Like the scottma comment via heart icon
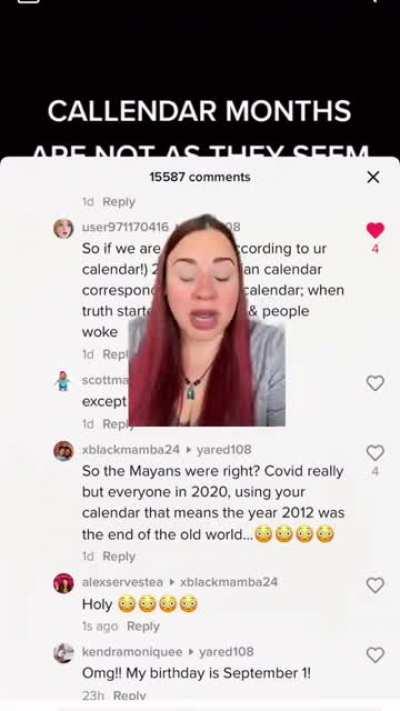This screenshot has height=711, width=400. point(375,383)
